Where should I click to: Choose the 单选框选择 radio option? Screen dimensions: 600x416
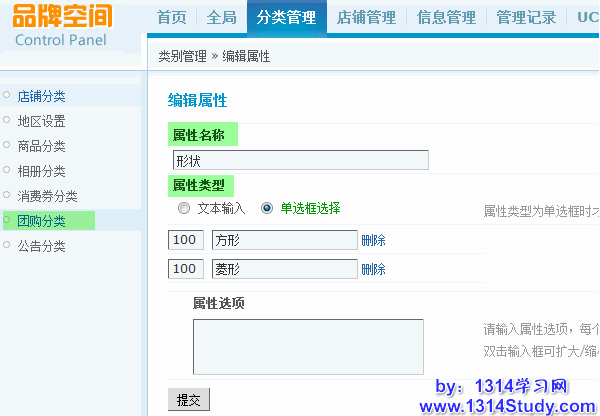267,209
